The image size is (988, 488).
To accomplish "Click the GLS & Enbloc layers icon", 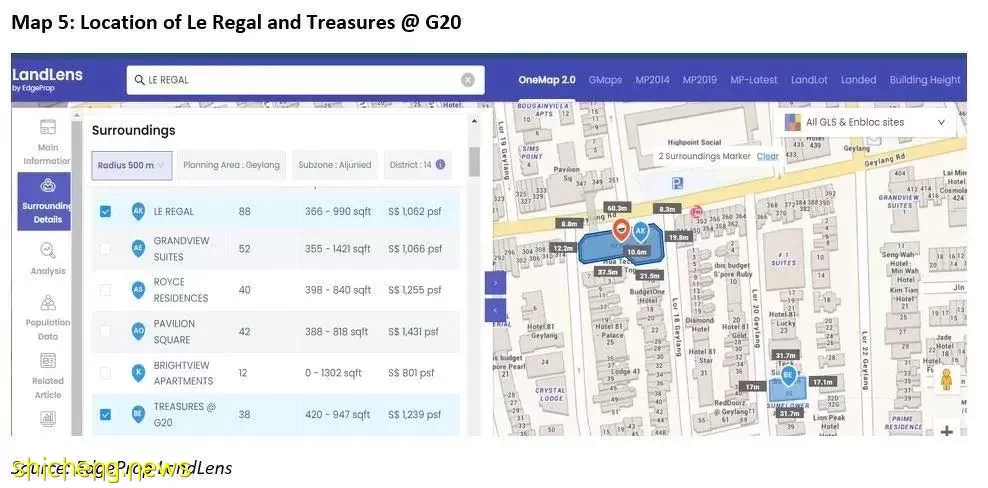I will [x=793, y=122].
